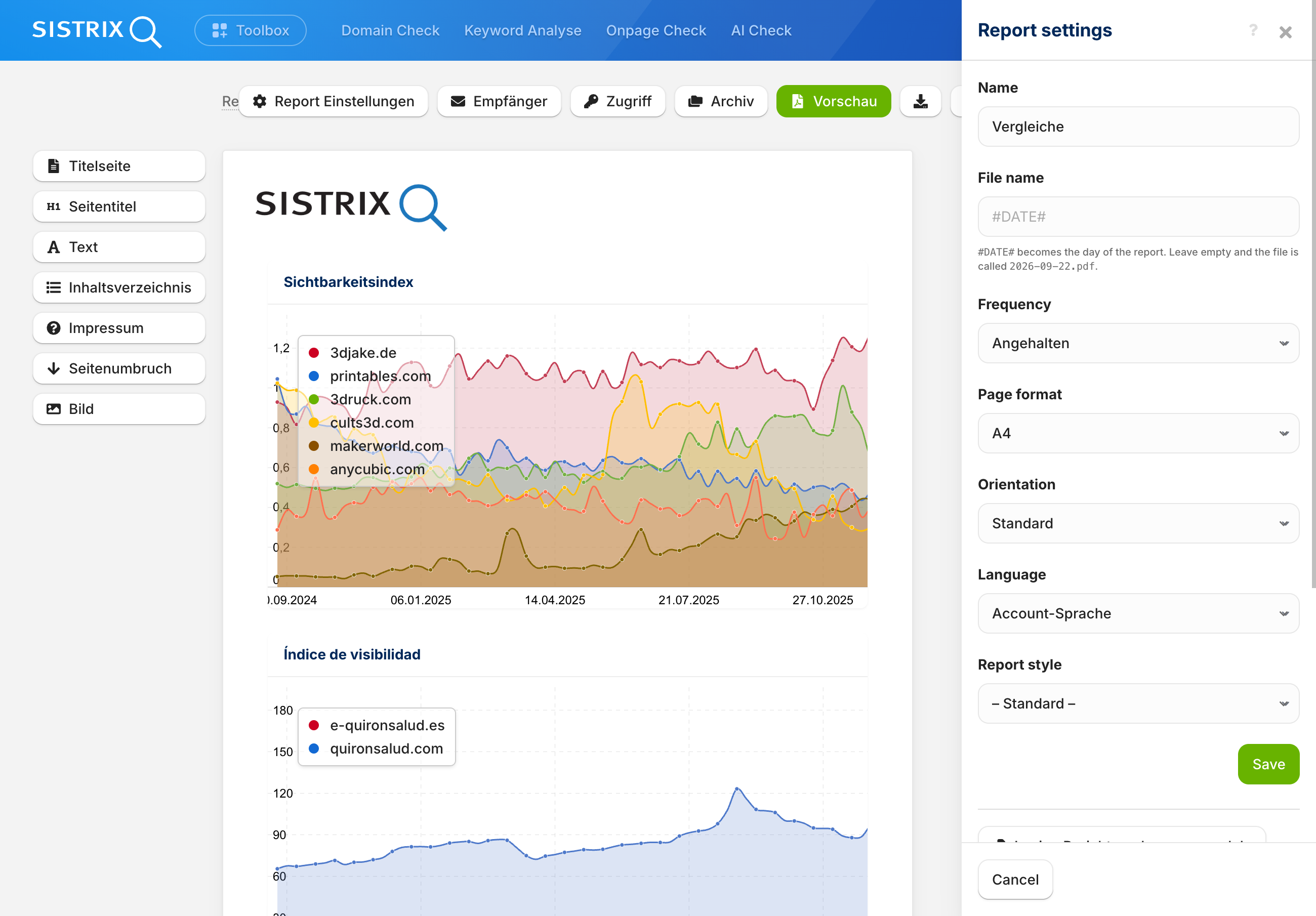Click the cults3d.com legend entry
The image size is (1316, 916).
coord(361,423)
